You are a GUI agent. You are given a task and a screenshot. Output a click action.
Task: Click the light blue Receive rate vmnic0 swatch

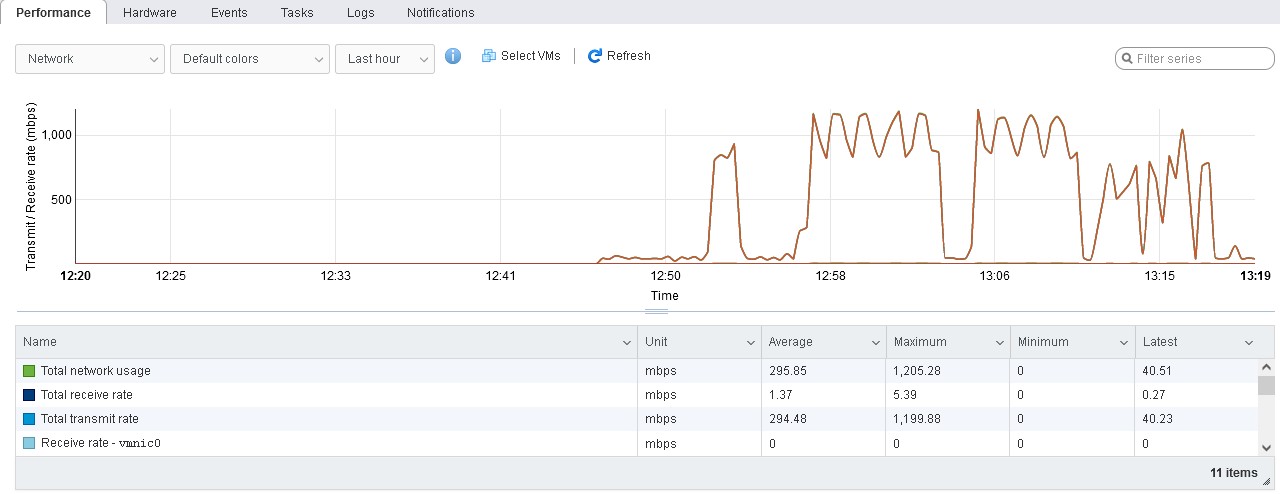29,443
